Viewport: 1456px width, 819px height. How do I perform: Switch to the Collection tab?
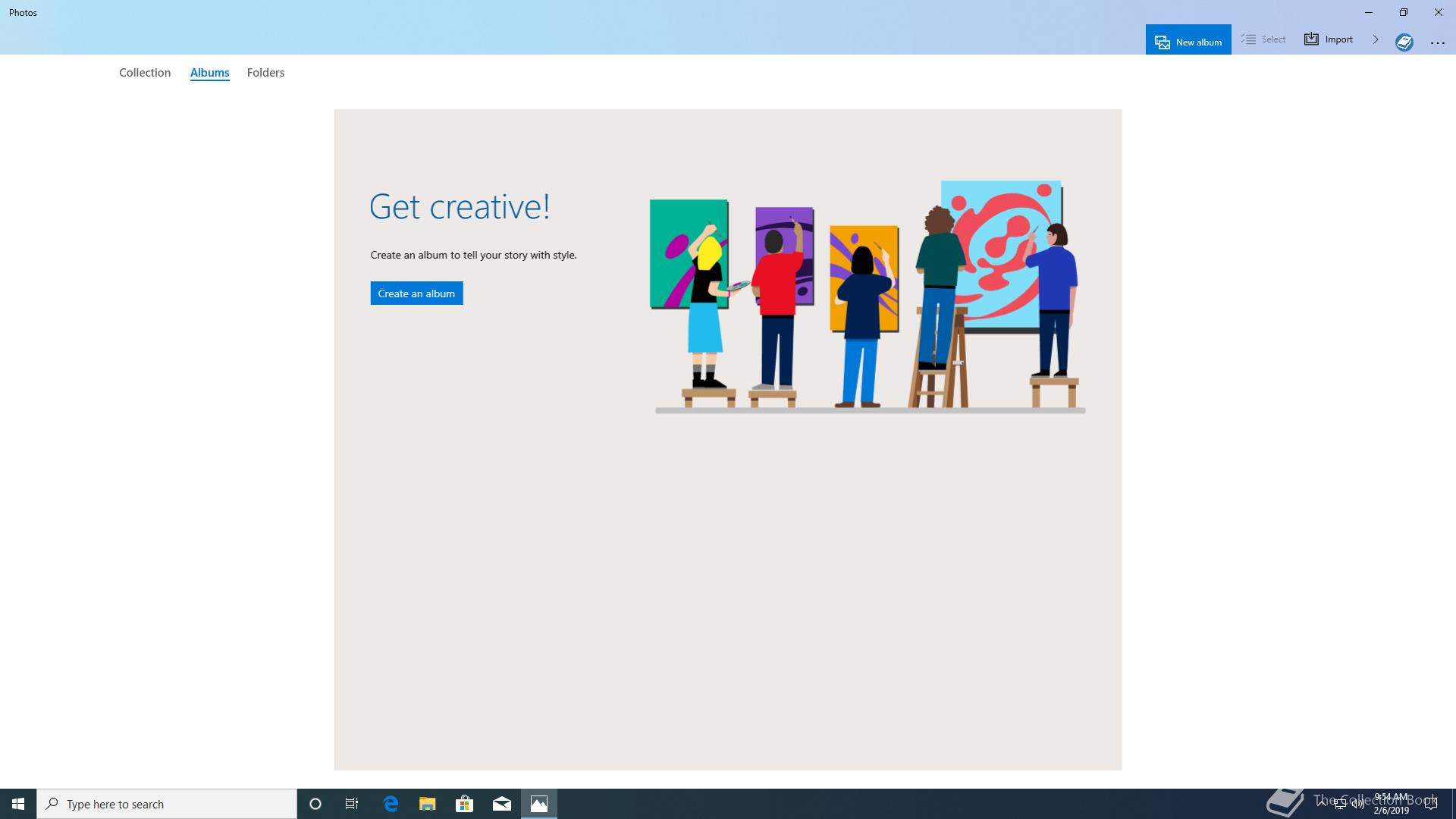point(145,73)
